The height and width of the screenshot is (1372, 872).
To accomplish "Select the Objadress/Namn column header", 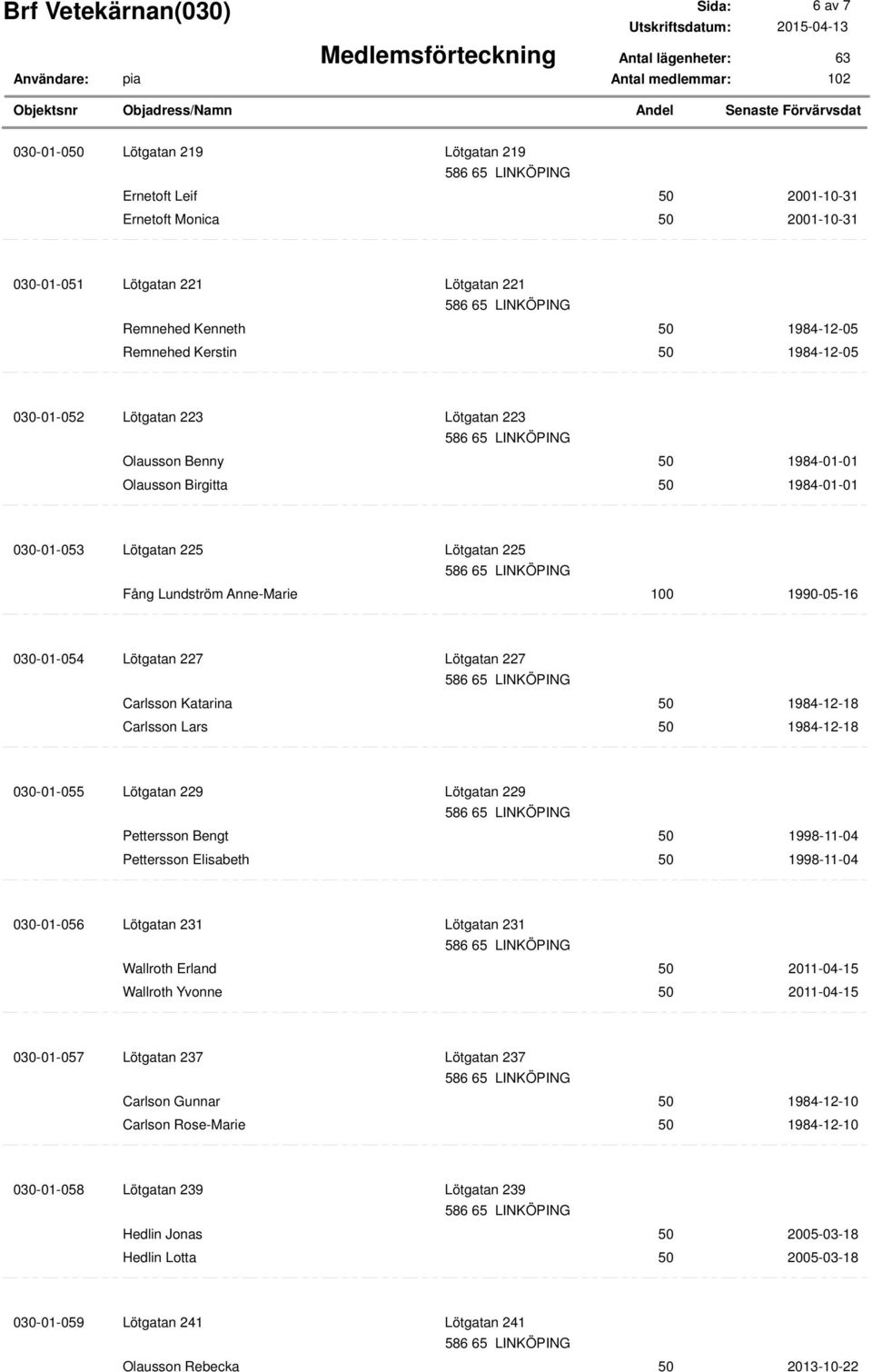I will pos(177,110).
